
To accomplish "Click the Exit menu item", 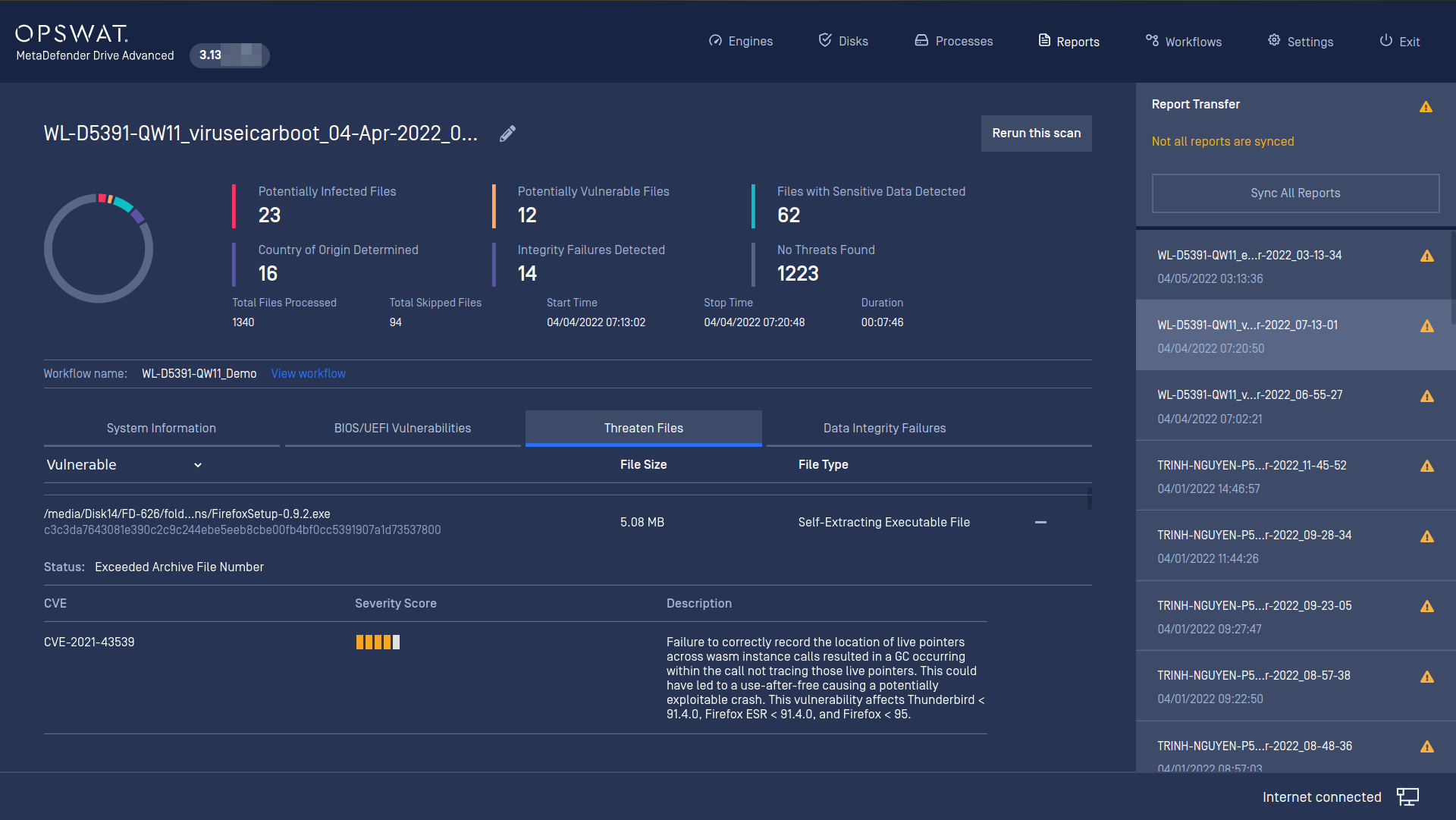I will coord(1400,41).
